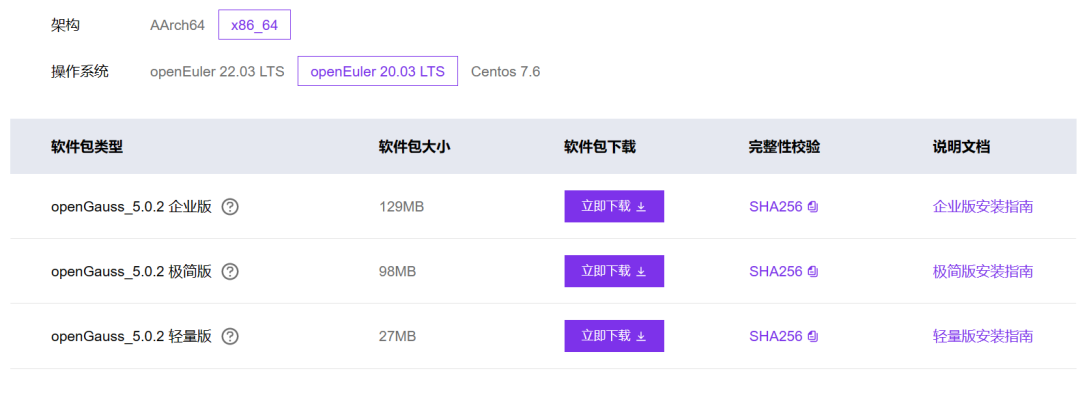Select AArch64 architecture option

pos(177,25)
